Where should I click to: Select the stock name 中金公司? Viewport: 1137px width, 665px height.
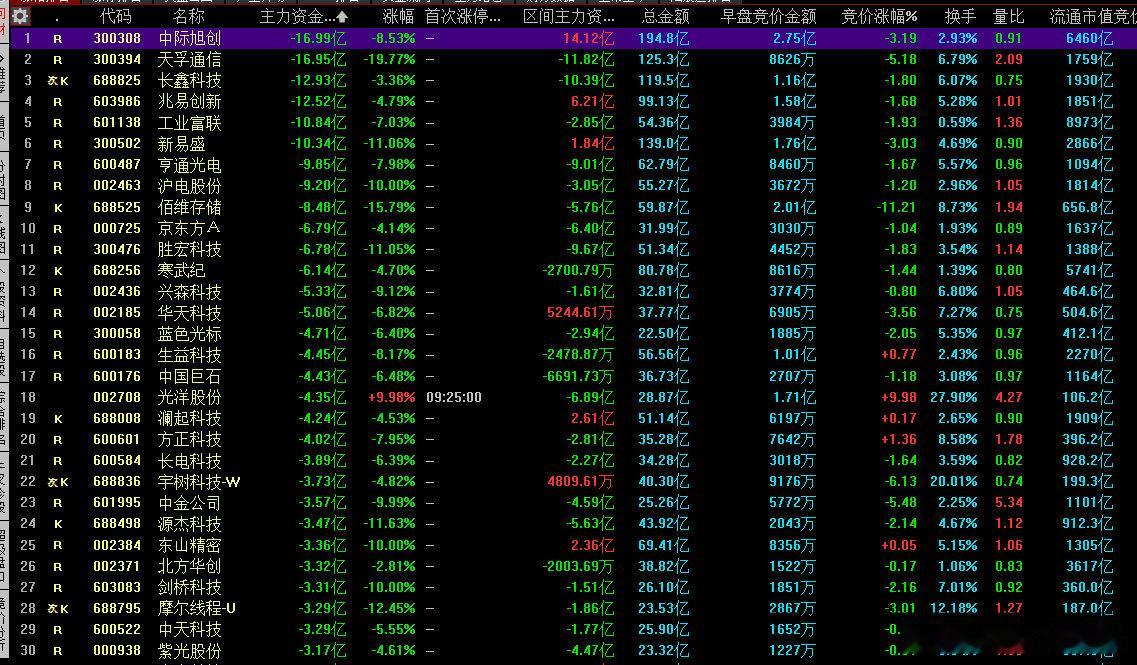(189, 503)
